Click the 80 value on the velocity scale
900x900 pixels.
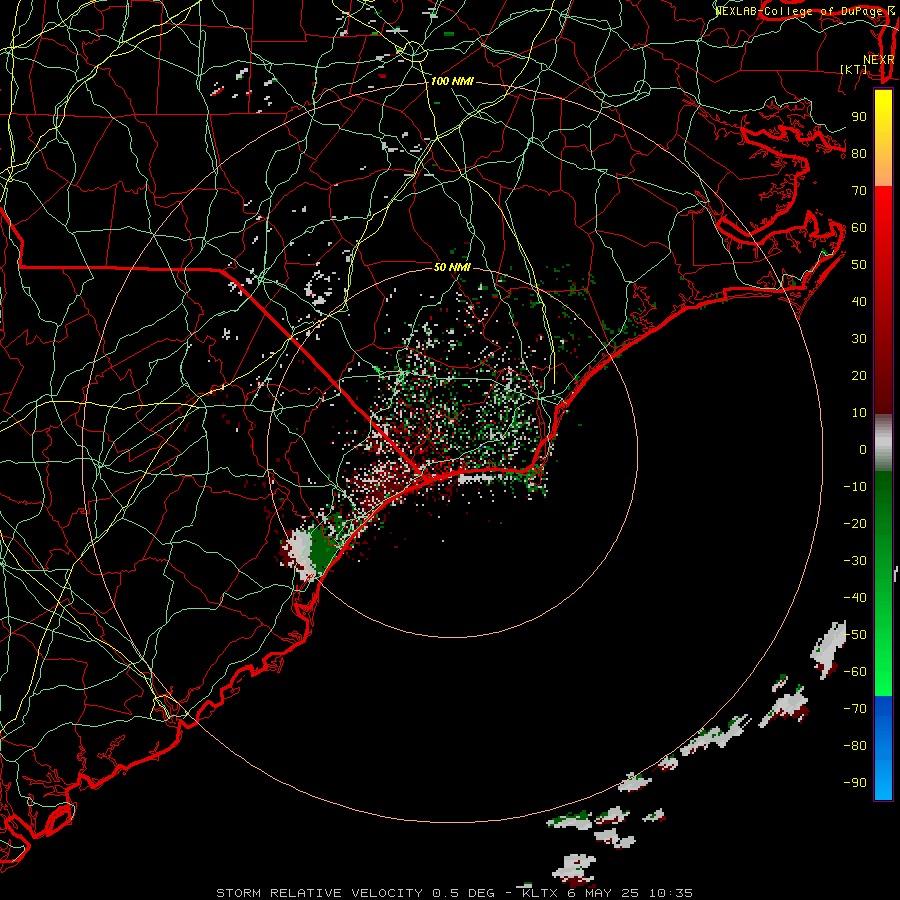coord(859,154)
